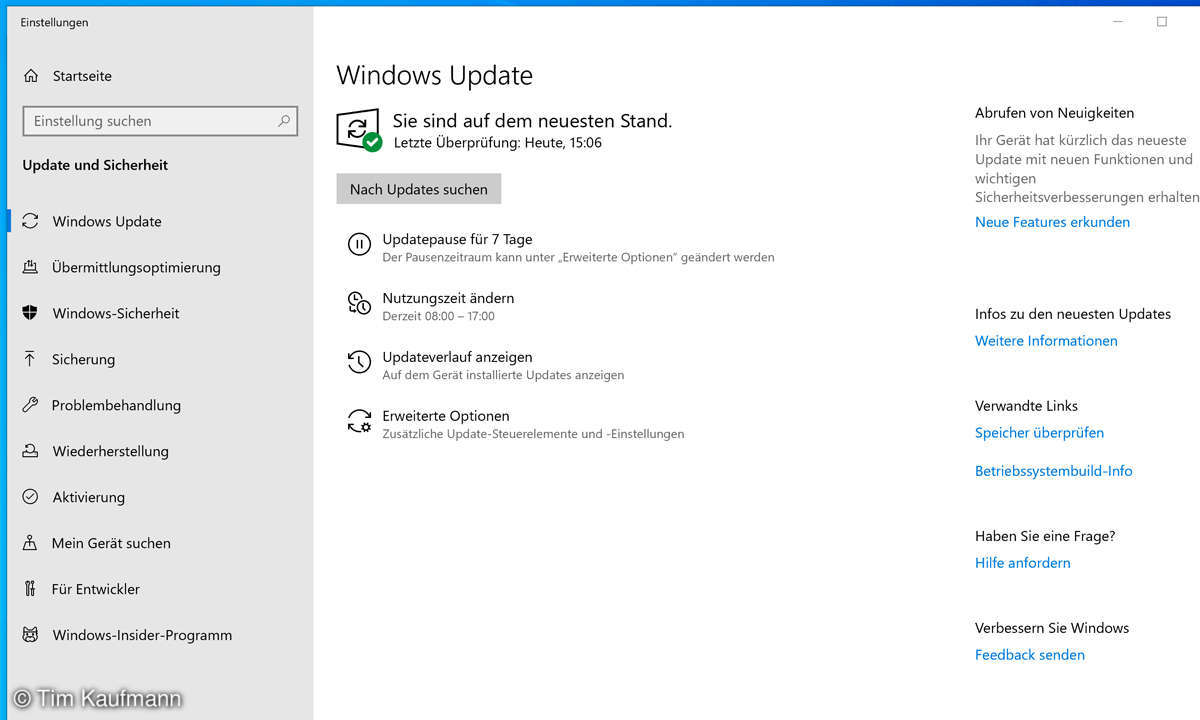Maximize the Einstellungen window
Viewport: 1200px width, 720px height.
(x=1162, y=21)
